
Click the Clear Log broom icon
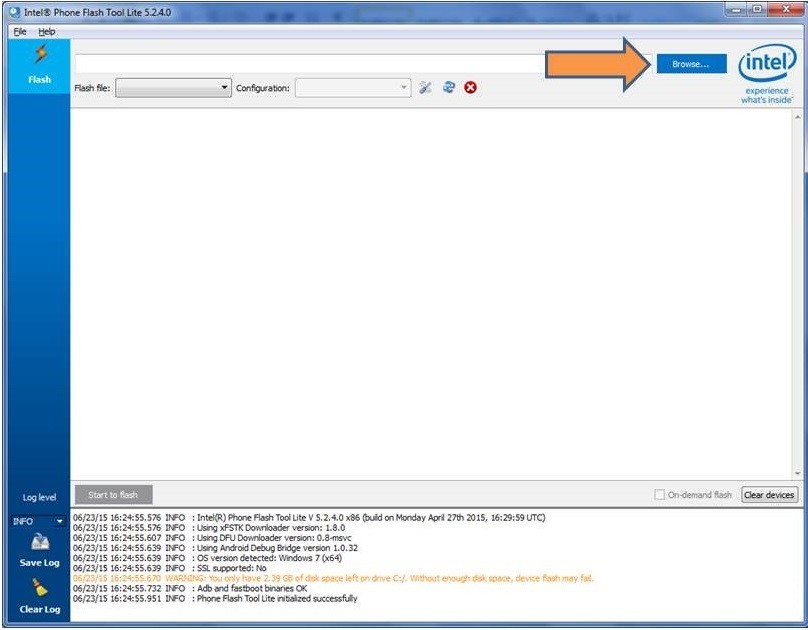(x=40, y=588)
